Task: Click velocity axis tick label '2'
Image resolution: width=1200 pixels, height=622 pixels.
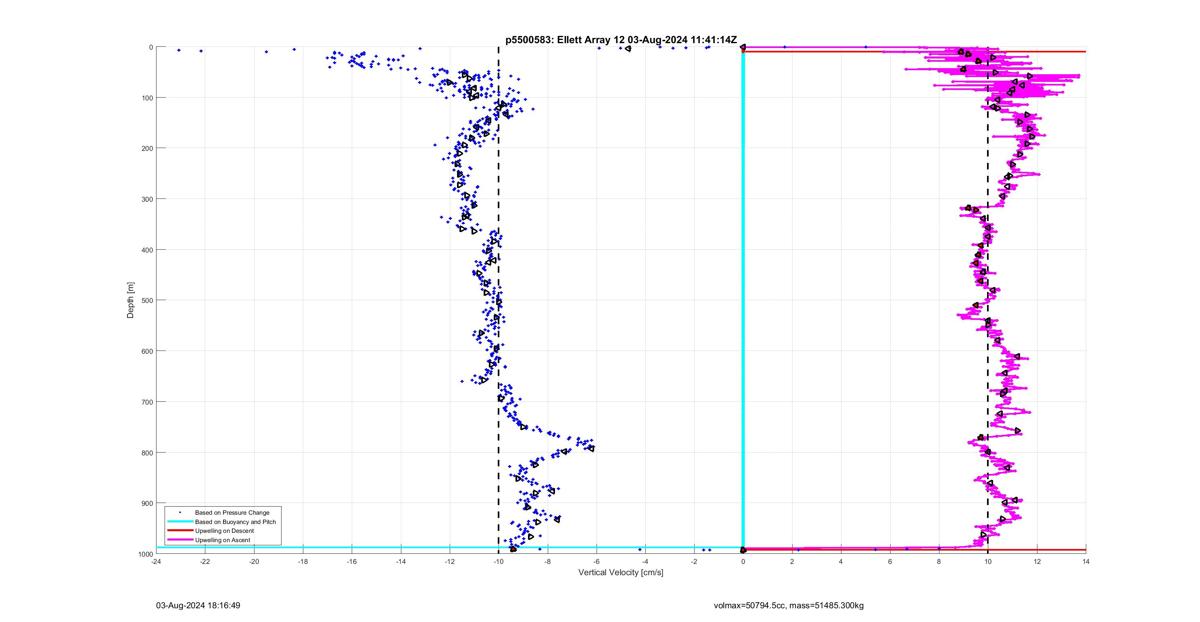Action: (x=792, y=562)
